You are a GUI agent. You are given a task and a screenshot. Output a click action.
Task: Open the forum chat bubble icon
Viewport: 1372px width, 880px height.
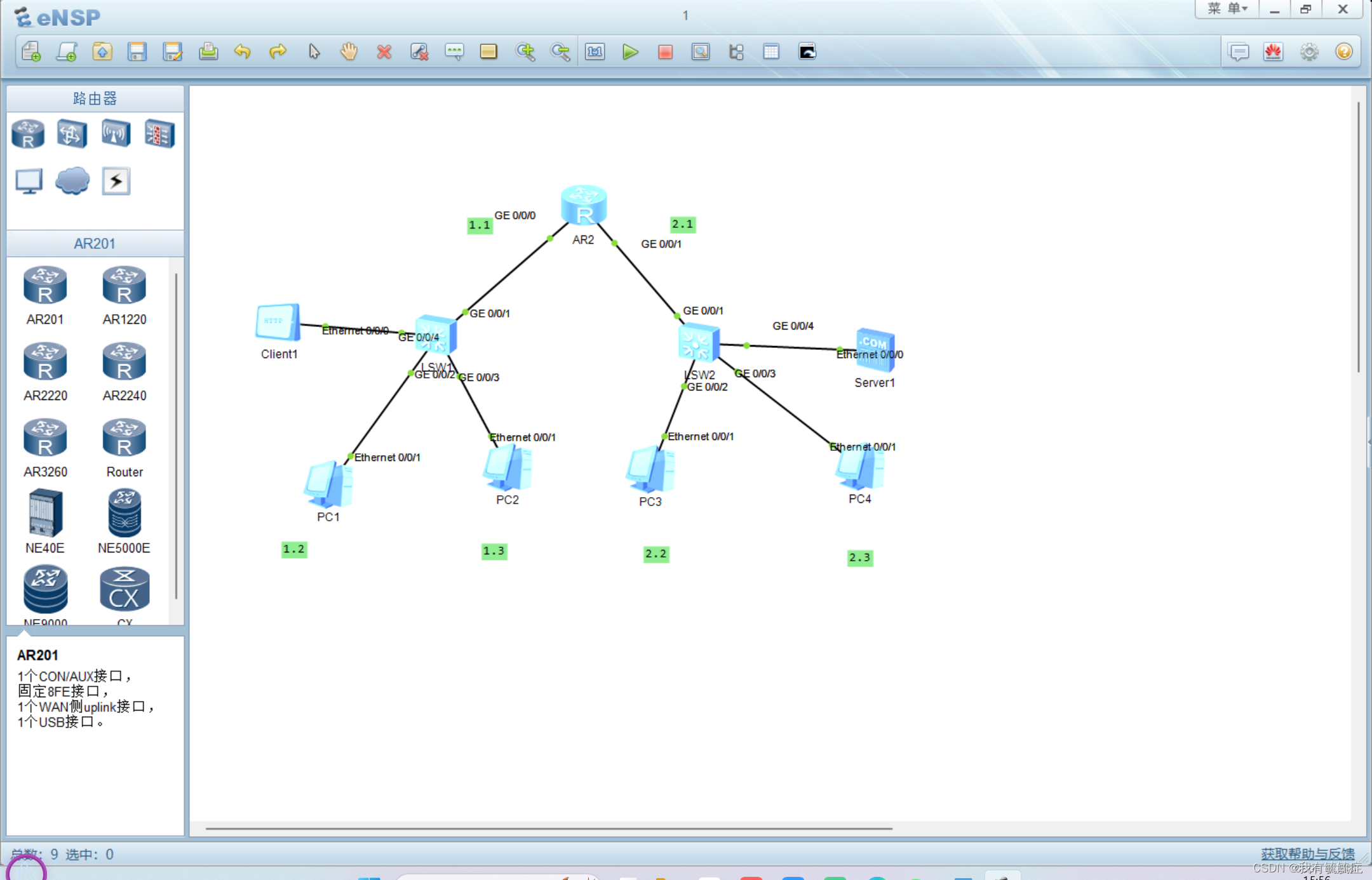coord(1239,51)
